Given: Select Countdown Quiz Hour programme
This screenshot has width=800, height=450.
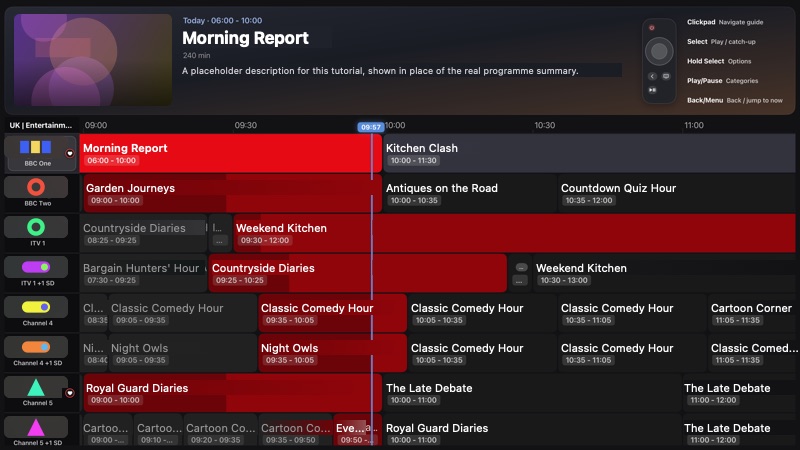Looking at the screenshot, I should point(677,193).
